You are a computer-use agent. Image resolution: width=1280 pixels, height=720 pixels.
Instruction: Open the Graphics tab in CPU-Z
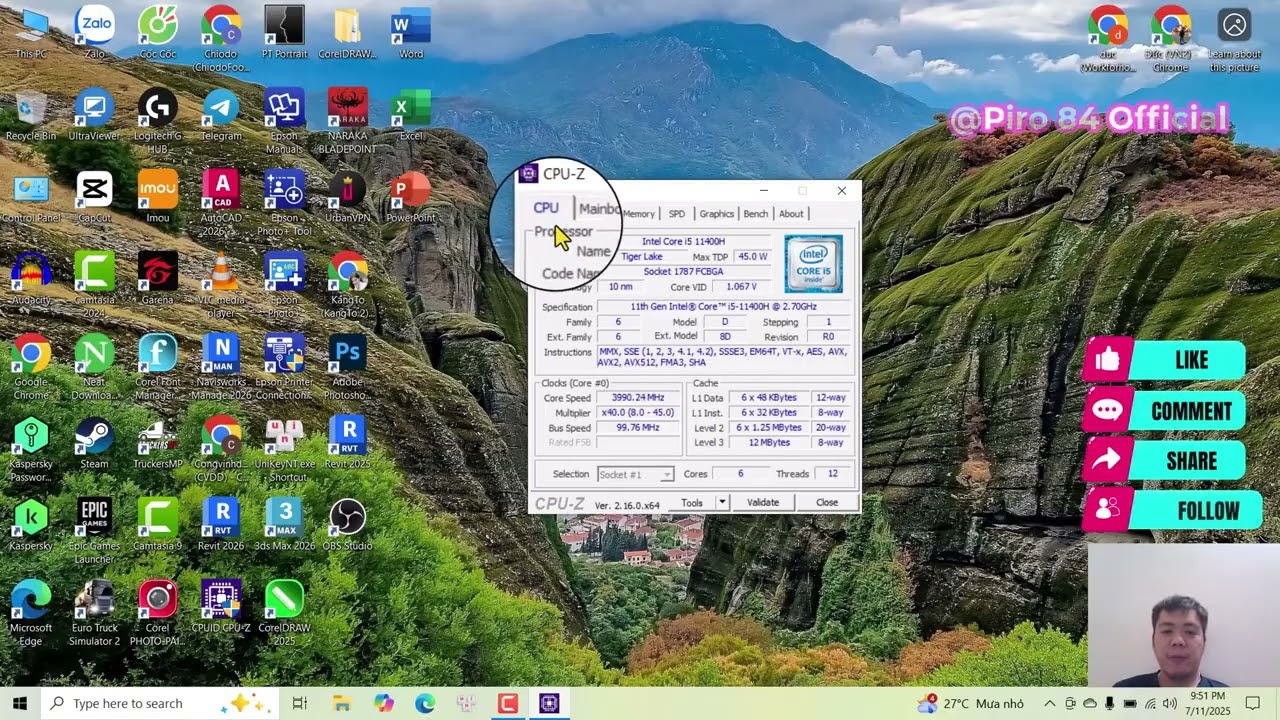[x=716, y=214]
